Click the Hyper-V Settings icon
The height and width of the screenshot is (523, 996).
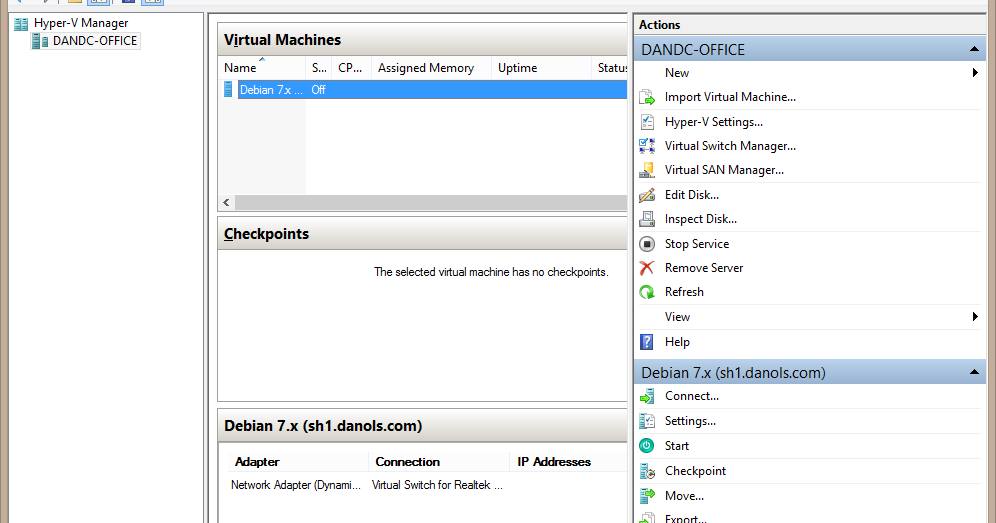click(647, 121)
